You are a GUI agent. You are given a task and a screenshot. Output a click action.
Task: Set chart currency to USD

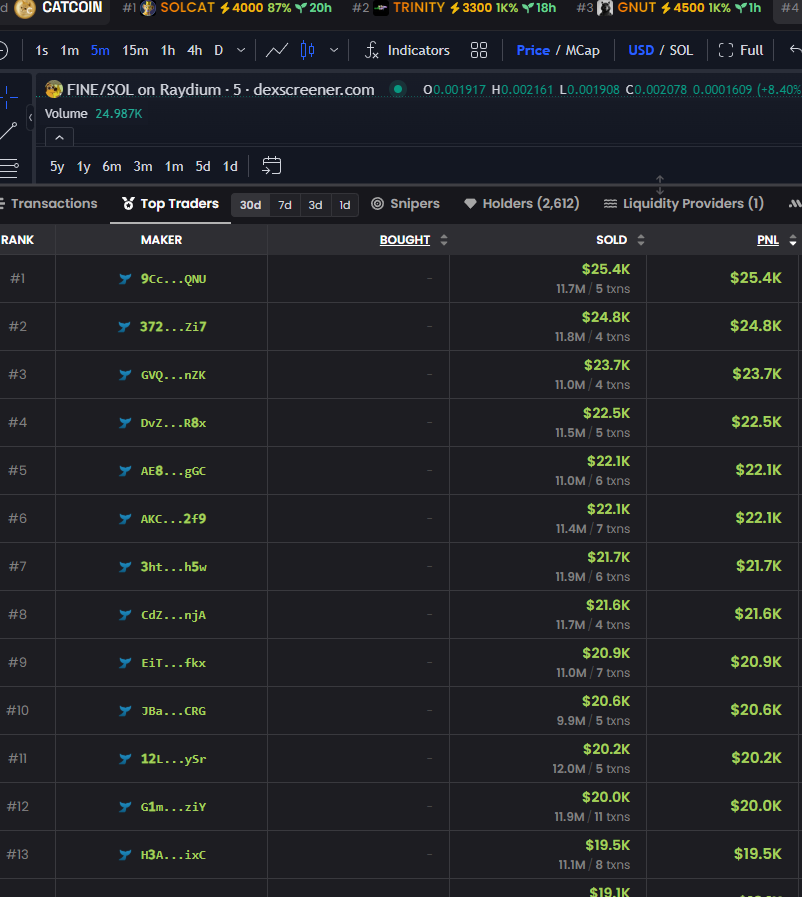click(641, 50)
